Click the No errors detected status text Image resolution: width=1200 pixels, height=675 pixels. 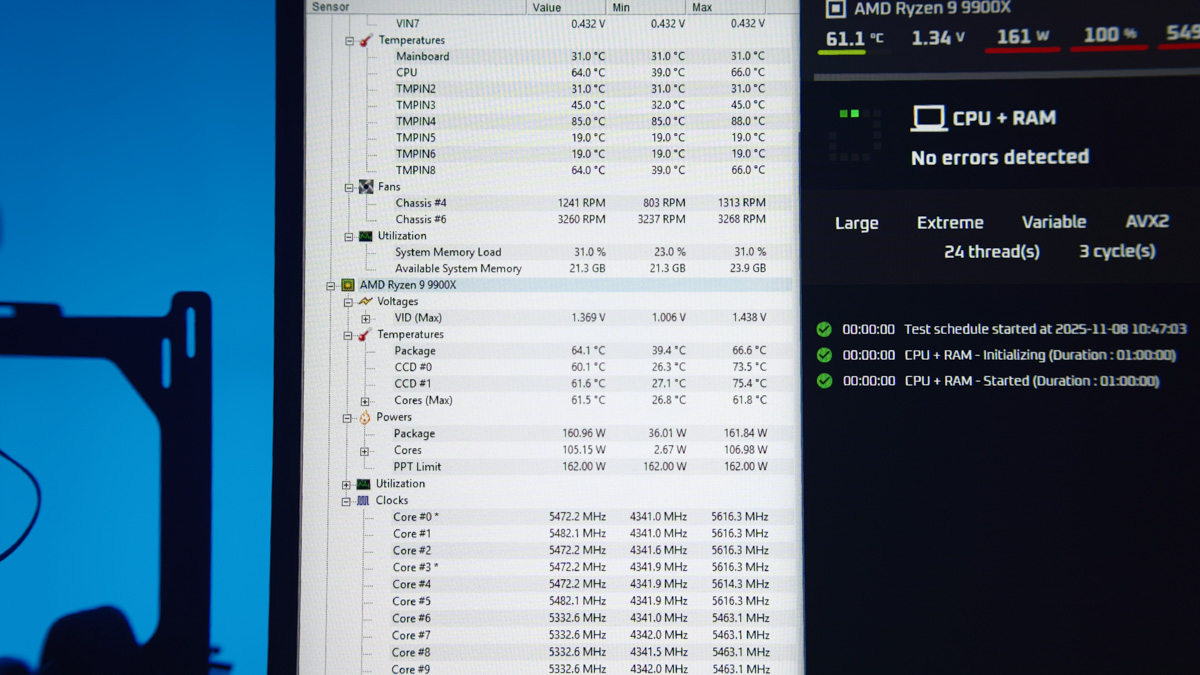point(1000,157)
